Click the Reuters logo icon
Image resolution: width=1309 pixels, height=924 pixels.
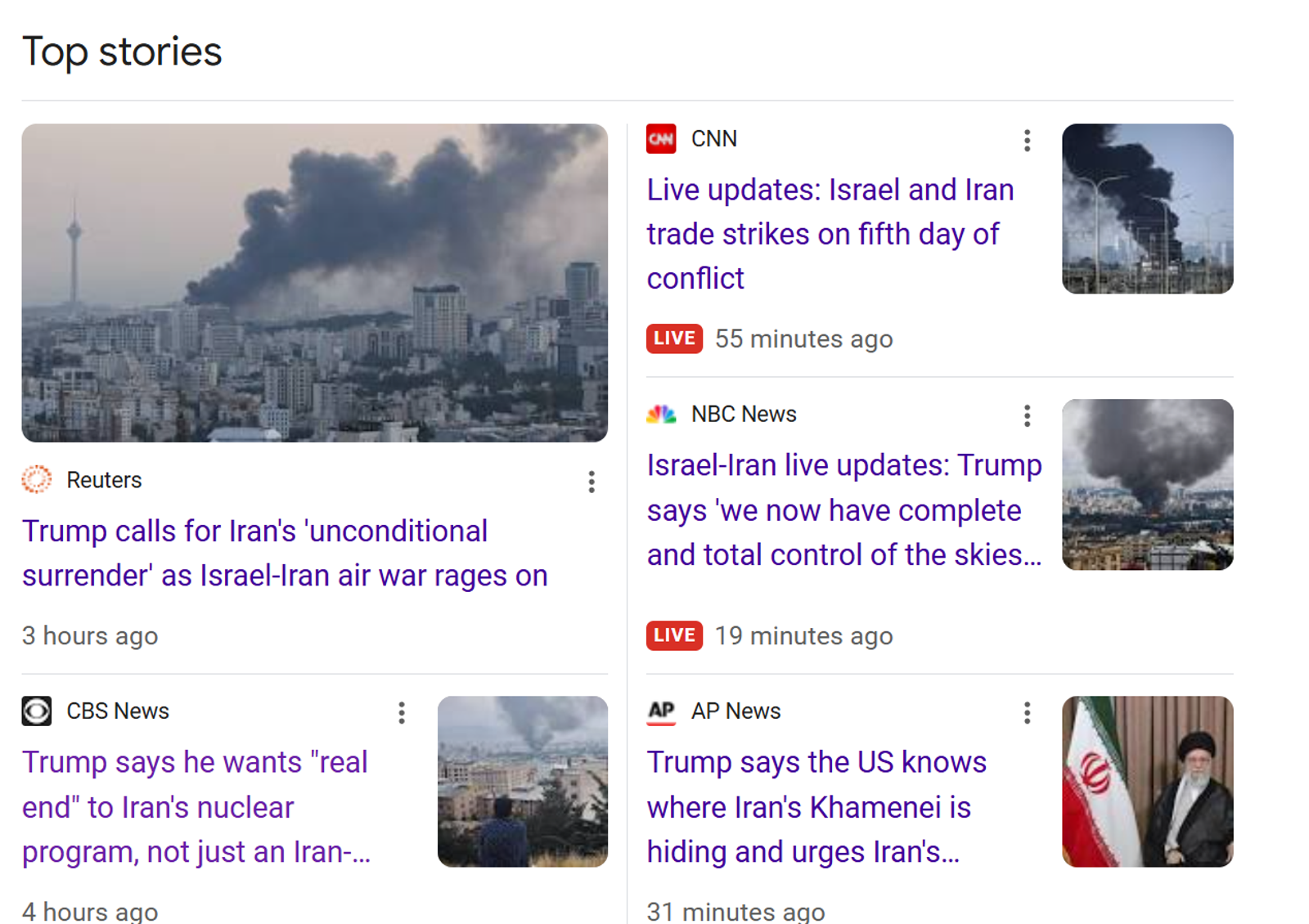(37, 480)
